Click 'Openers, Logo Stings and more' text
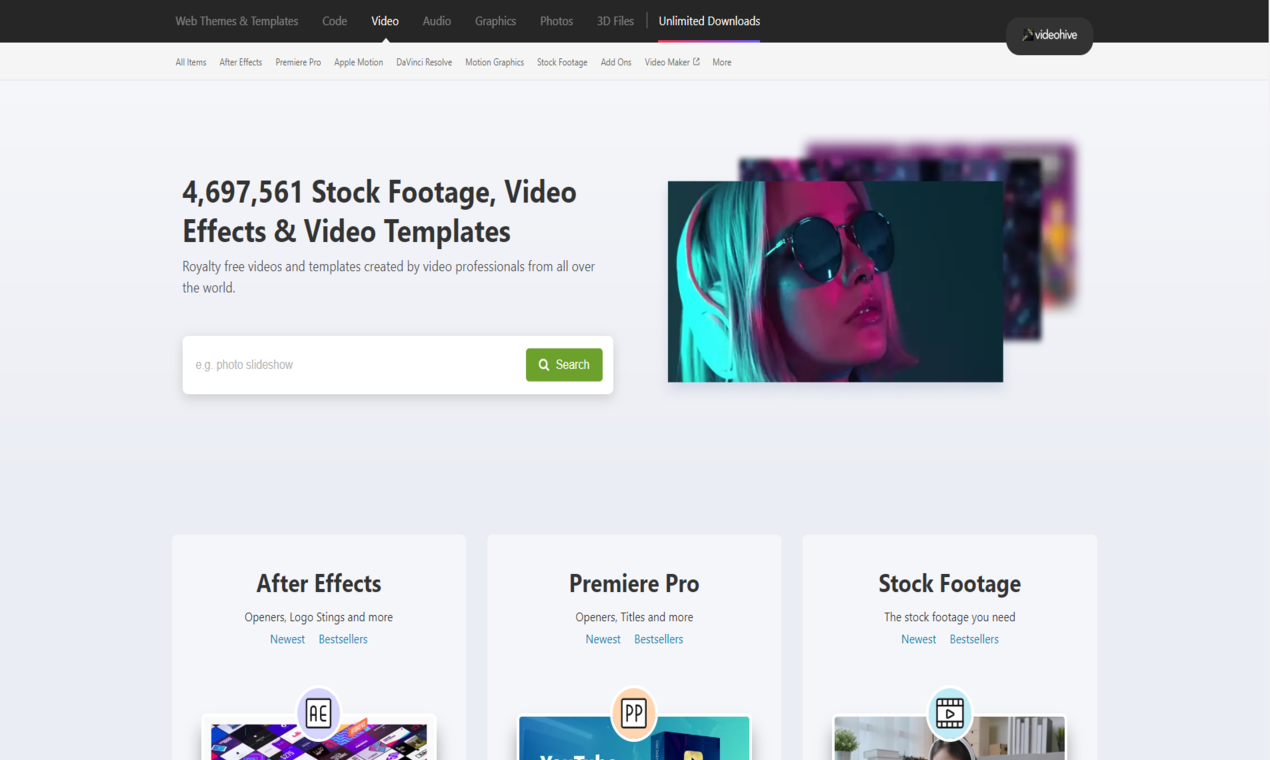This screenshot has height=760, width=1270. [x=318, y=617]
